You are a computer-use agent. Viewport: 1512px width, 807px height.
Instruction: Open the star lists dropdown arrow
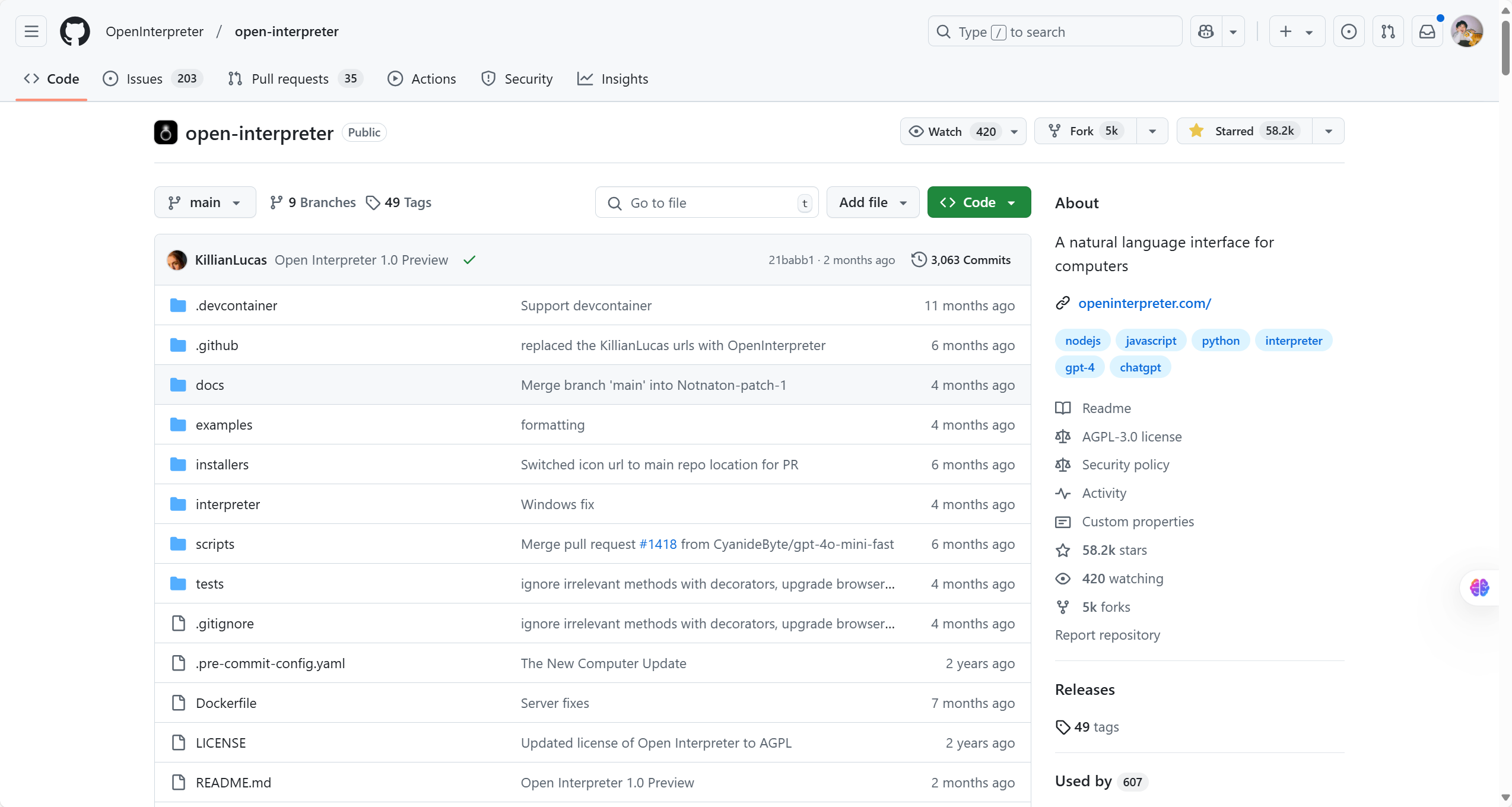[1329, 131]
